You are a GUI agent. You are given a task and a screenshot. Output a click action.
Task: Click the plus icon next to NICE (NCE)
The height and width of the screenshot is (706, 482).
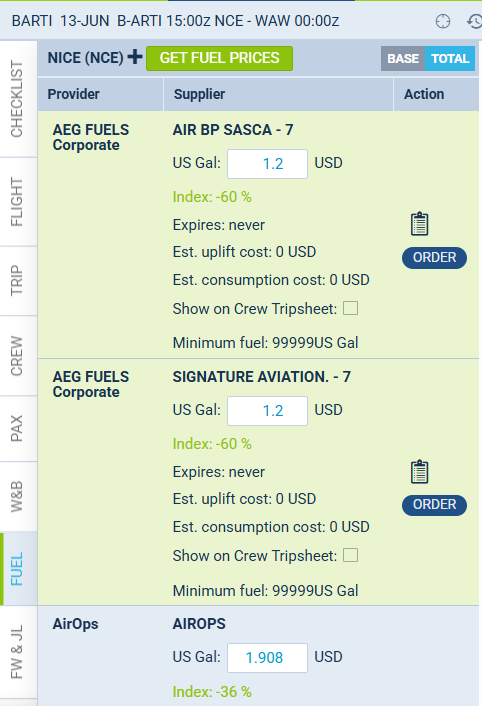pyautogui.click(x=135, y=57)
